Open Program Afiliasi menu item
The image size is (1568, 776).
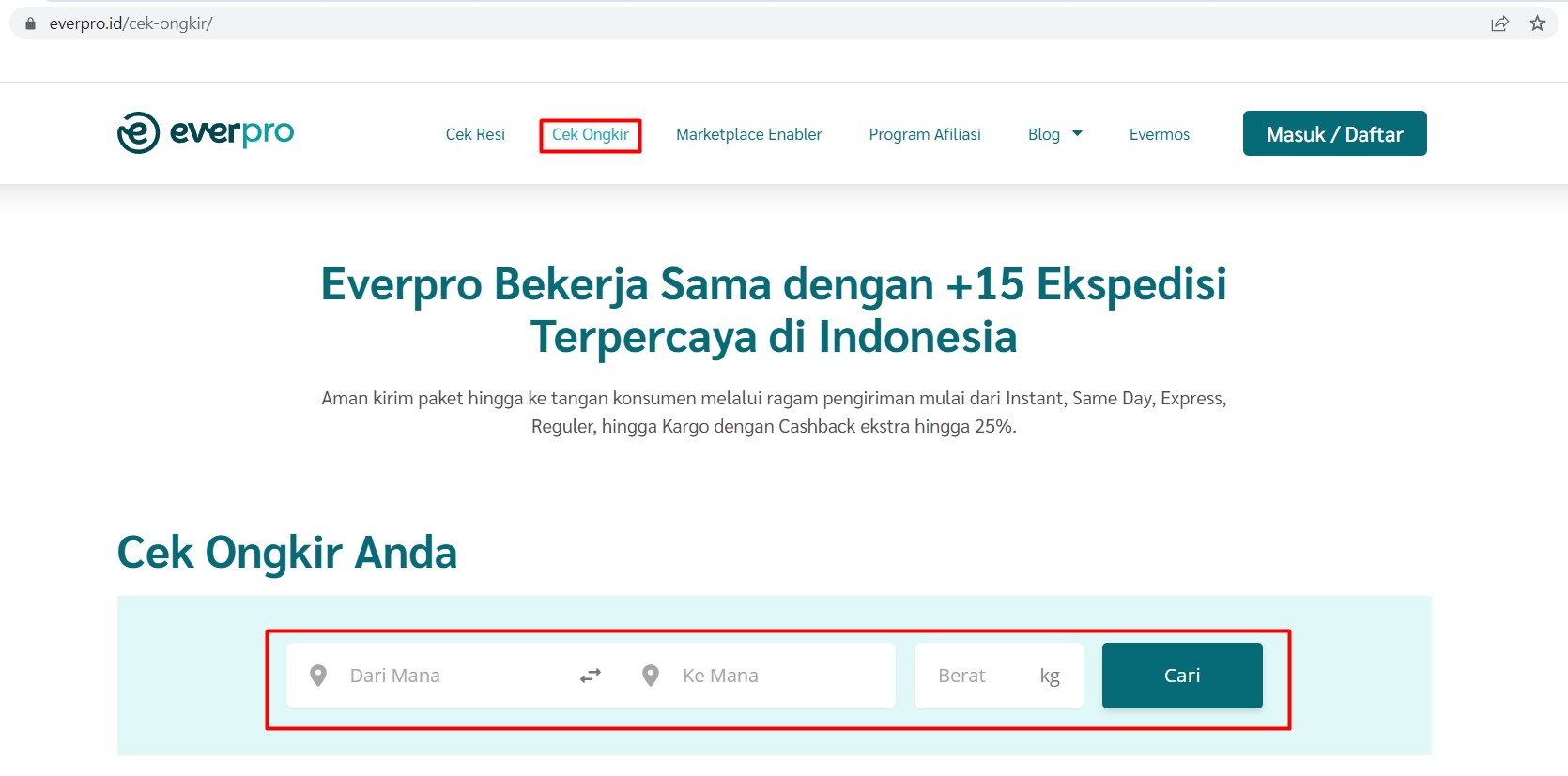pos(925,134)
